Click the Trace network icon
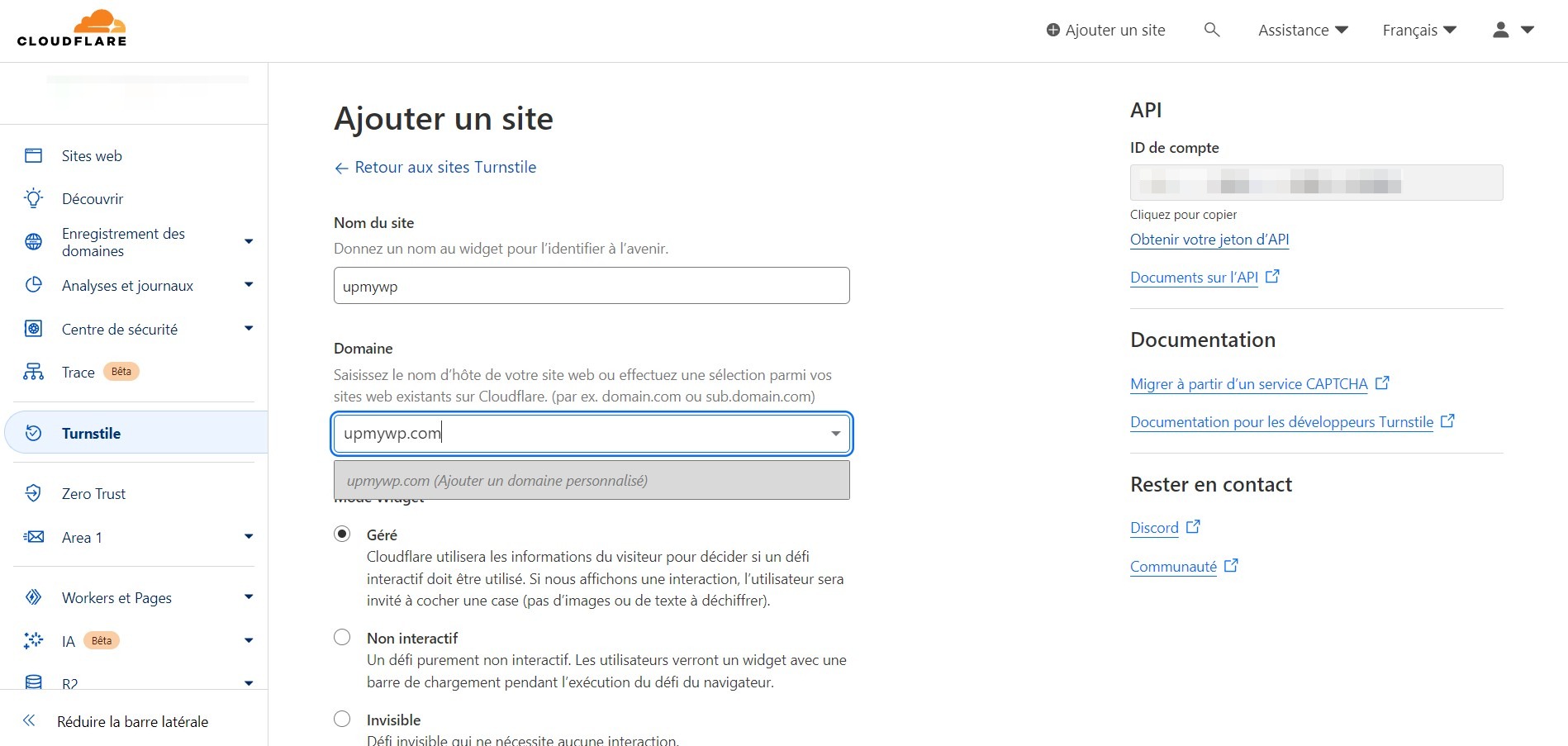Screen dimensions: 1568x746 point(33,372)
